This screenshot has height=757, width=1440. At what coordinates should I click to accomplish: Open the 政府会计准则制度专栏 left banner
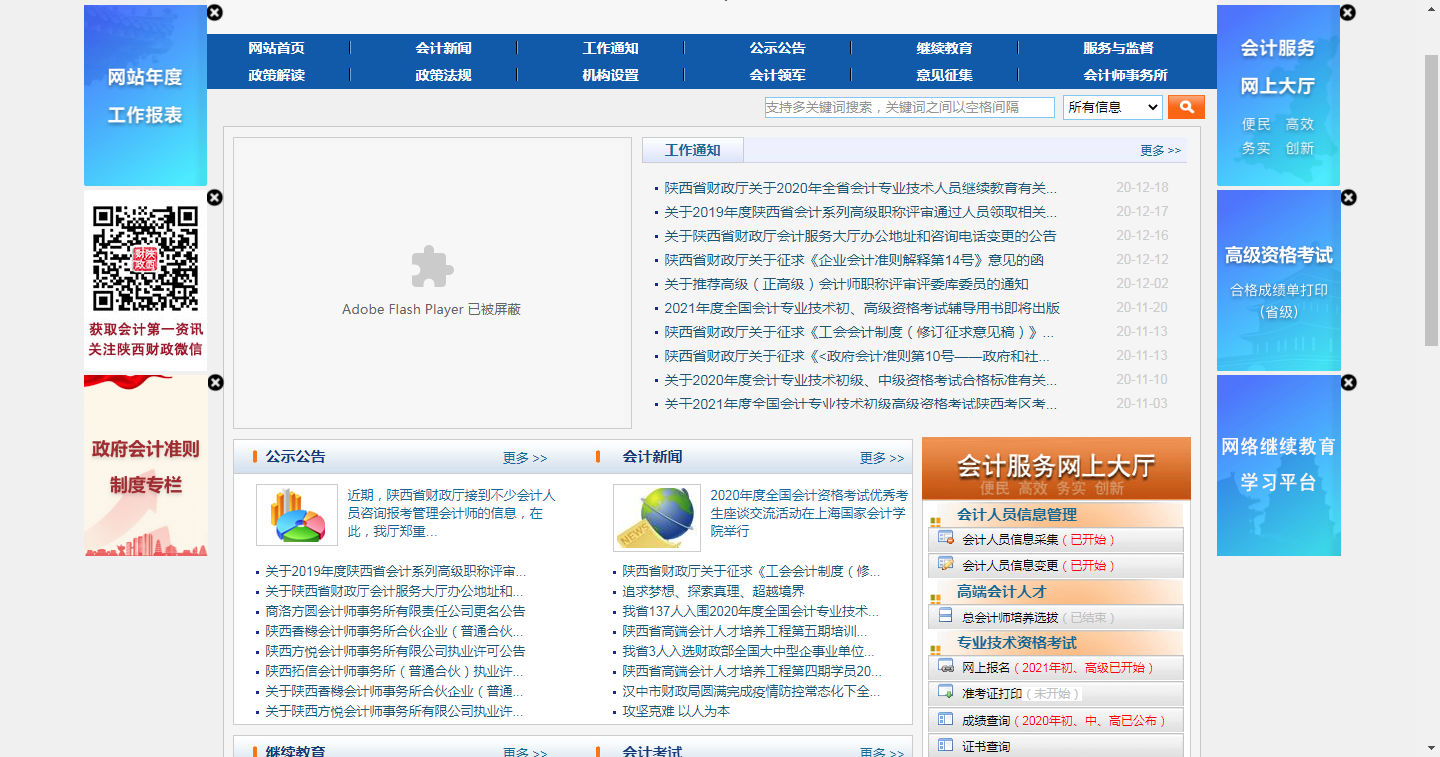click(x=145, y=466)
